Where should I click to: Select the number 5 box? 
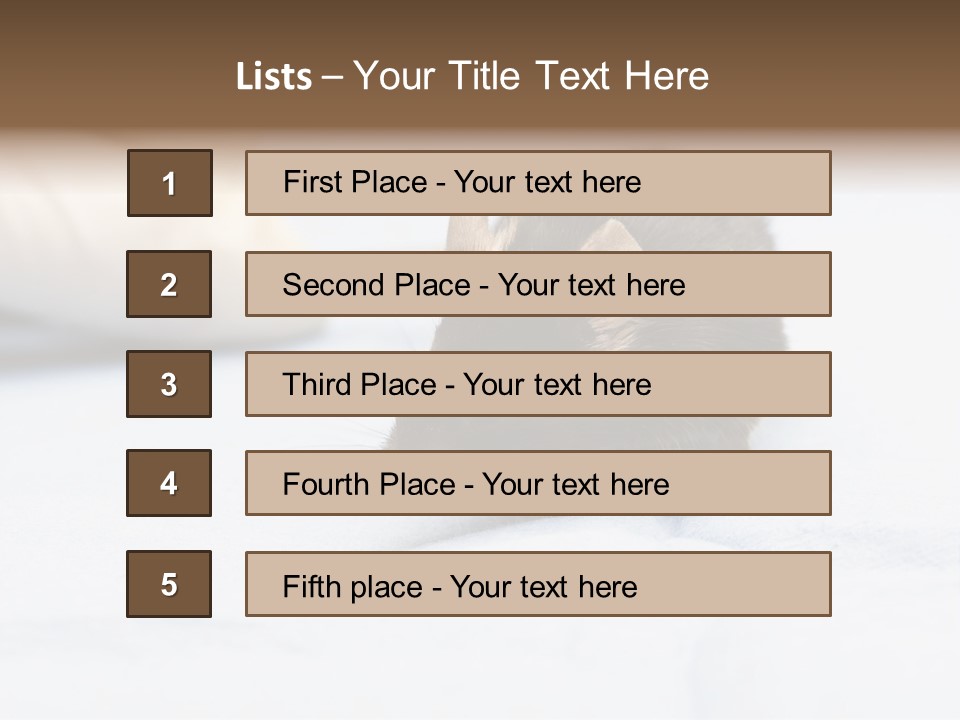169,584
